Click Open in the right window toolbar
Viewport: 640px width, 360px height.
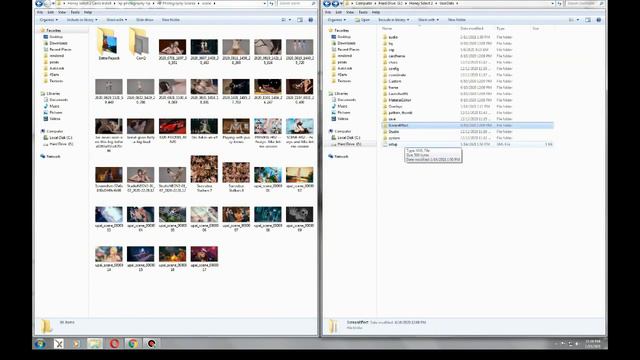(x=362, y=20)
